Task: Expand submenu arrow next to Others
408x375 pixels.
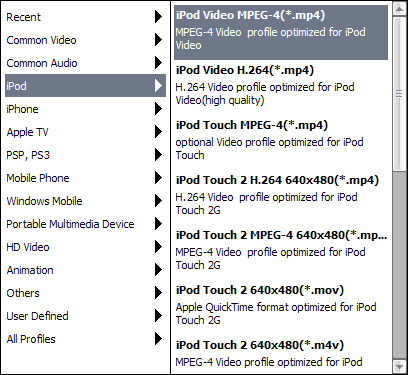Action: click(x=158, y=293)
